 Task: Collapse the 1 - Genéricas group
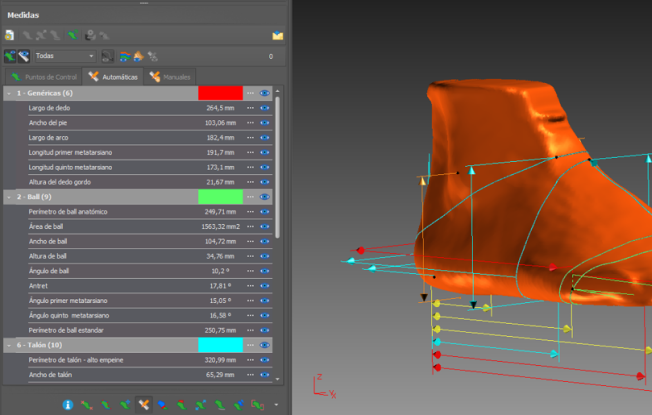pyautogui.click(x=8, y=92)
